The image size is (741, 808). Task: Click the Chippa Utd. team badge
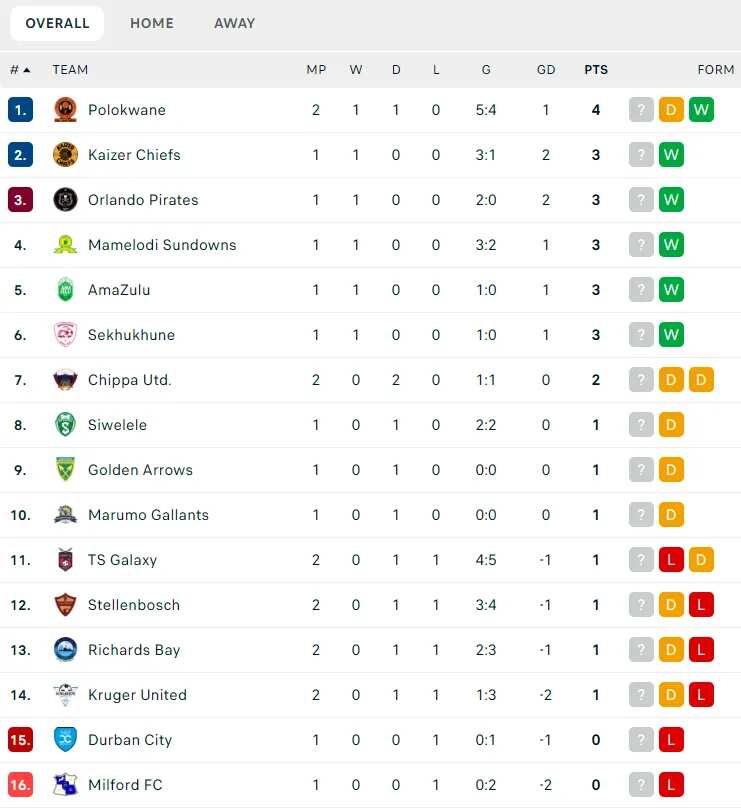(x=65, y=380)
